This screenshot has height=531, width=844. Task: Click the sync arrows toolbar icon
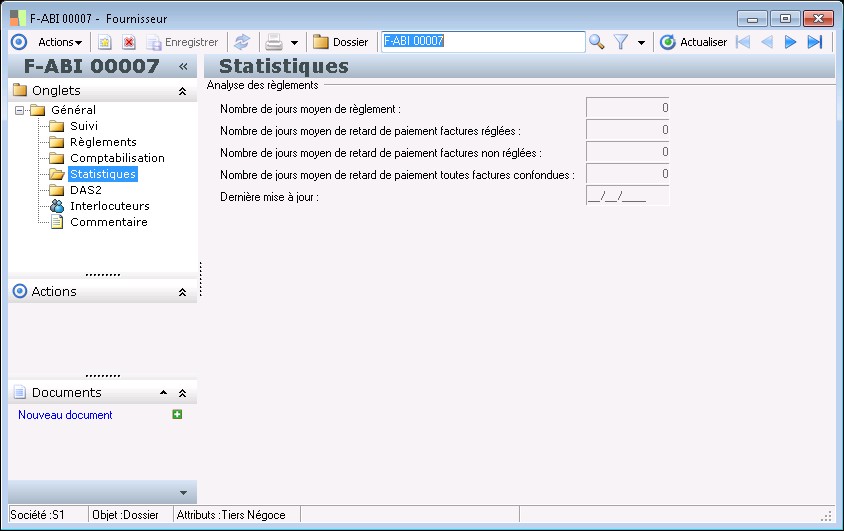pyautogui.click(x=242, y=42)
